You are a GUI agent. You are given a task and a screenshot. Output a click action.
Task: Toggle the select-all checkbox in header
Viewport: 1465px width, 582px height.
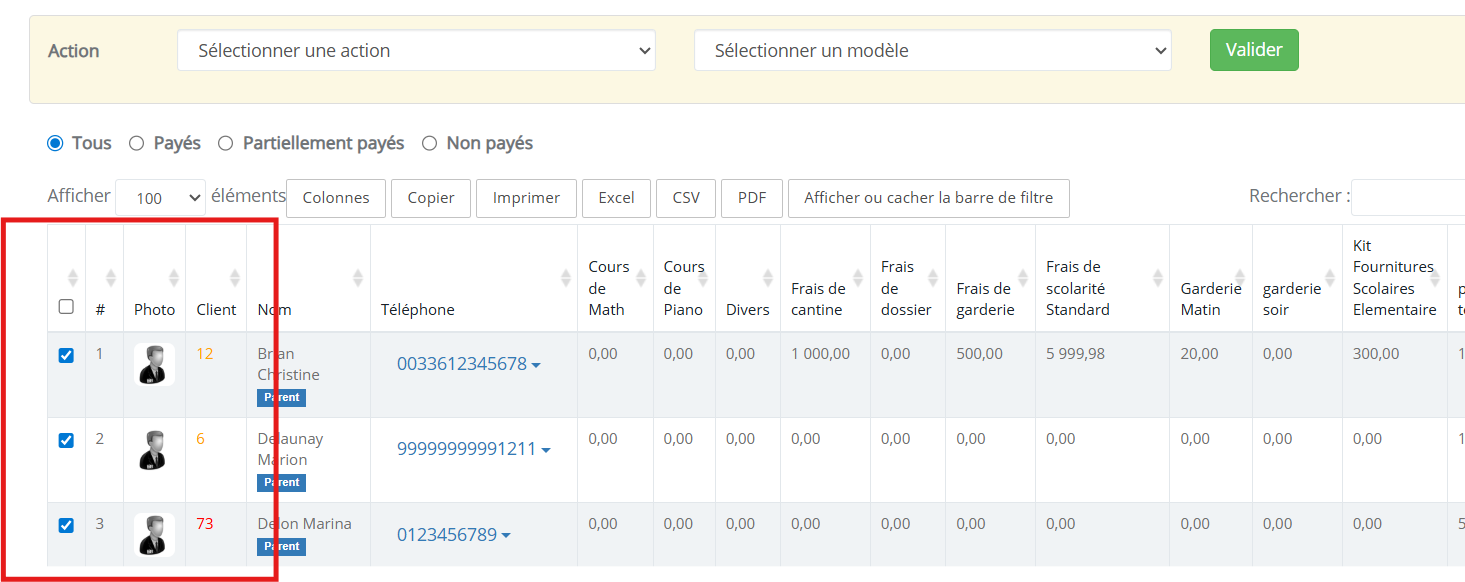tap(66, 307)
